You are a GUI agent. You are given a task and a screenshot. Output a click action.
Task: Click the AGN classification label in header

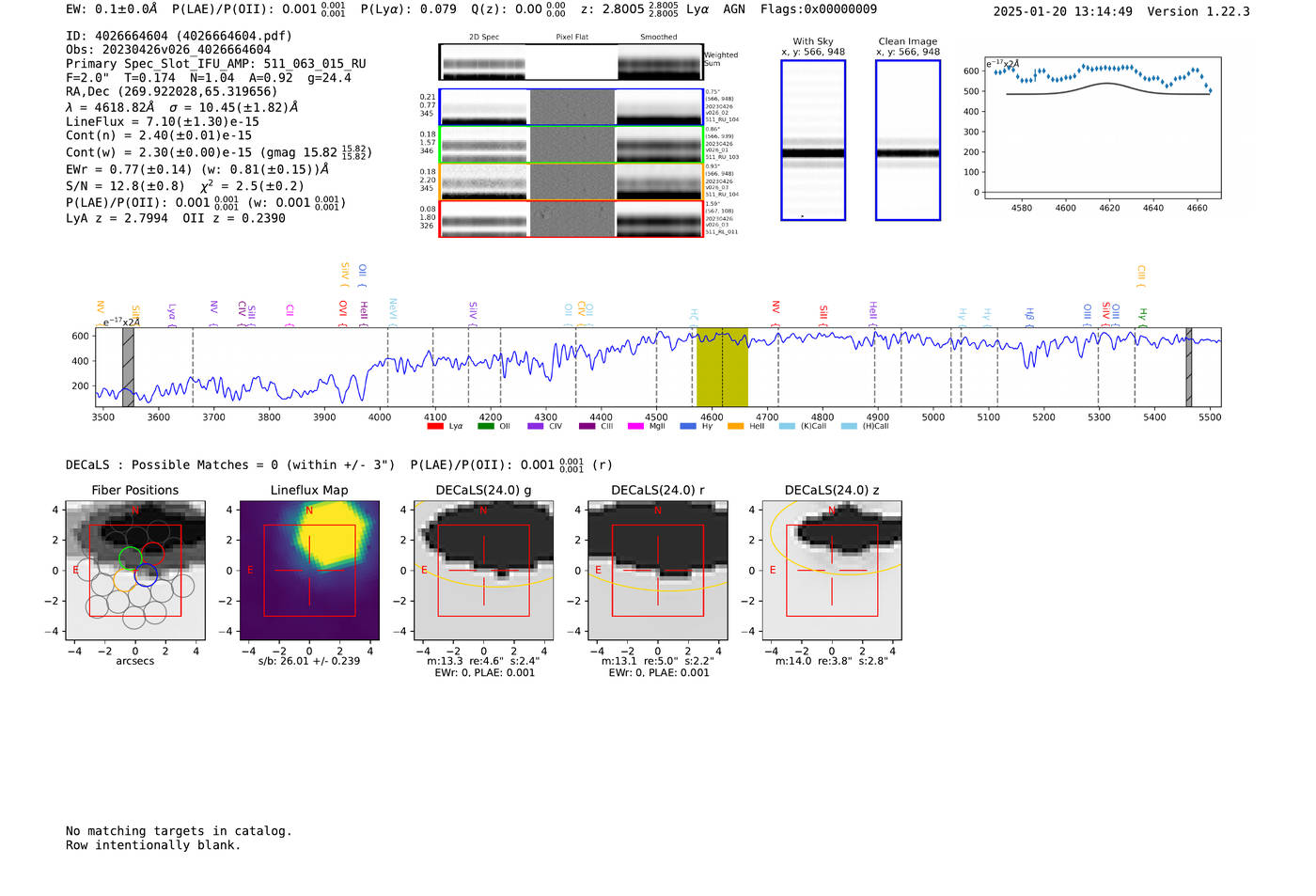pyautogui.click(x=734, y=9)
